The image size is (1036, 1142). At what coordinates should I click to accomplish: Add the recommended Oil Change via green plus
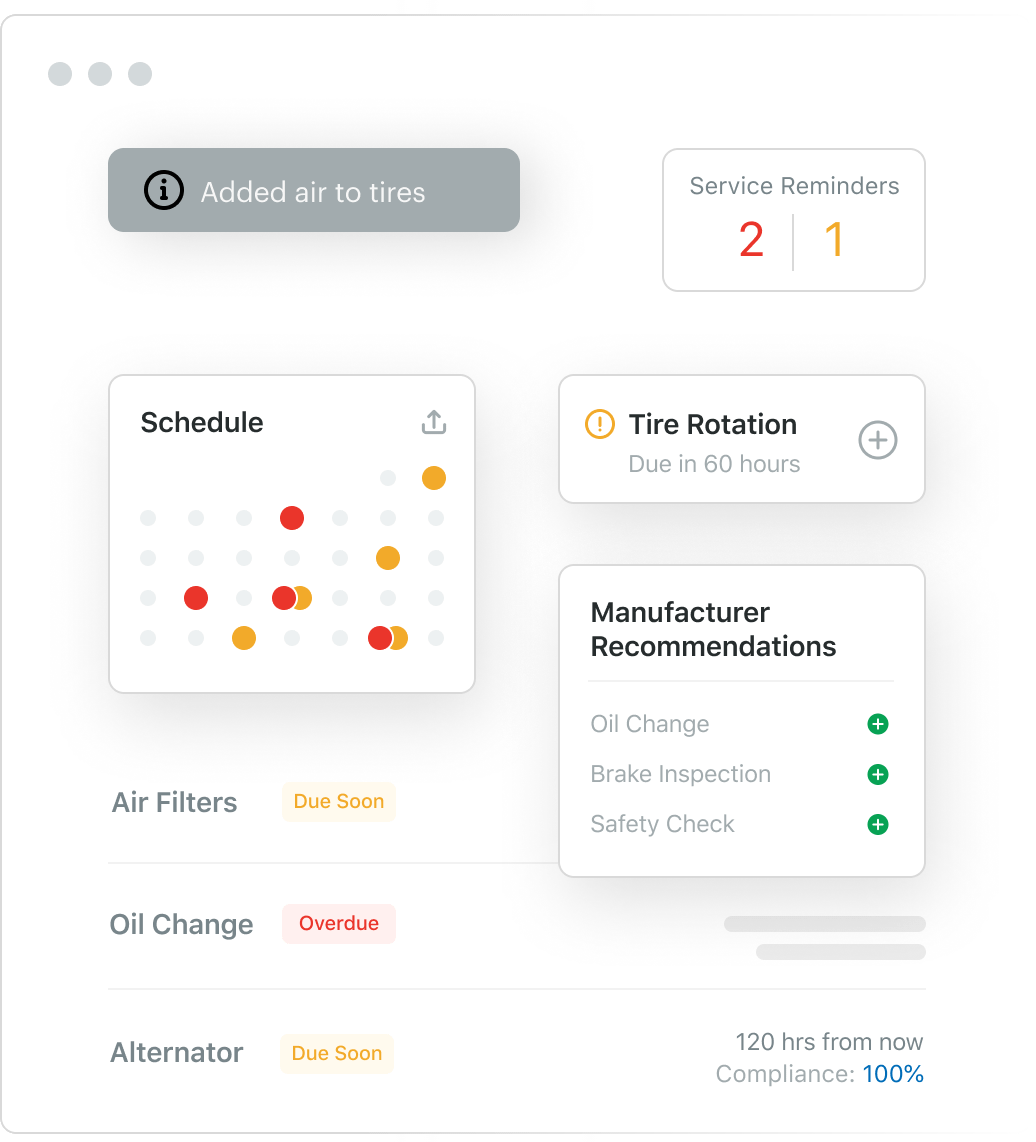[x=878, y=724]
